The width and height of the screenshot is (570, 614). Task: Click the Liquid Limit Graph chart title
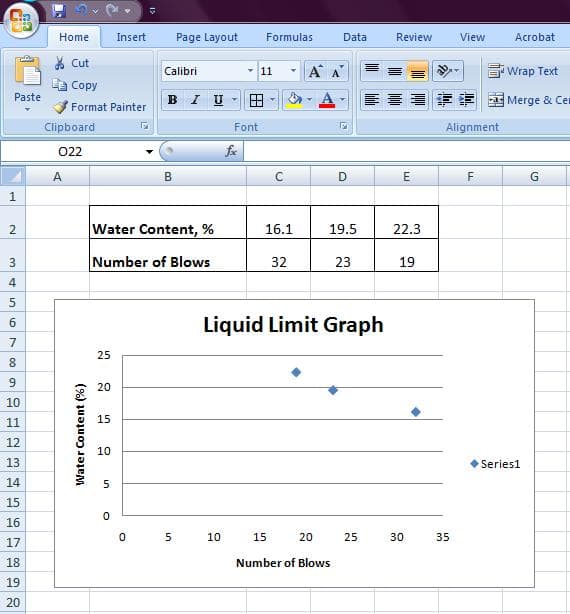pos(293,325)
